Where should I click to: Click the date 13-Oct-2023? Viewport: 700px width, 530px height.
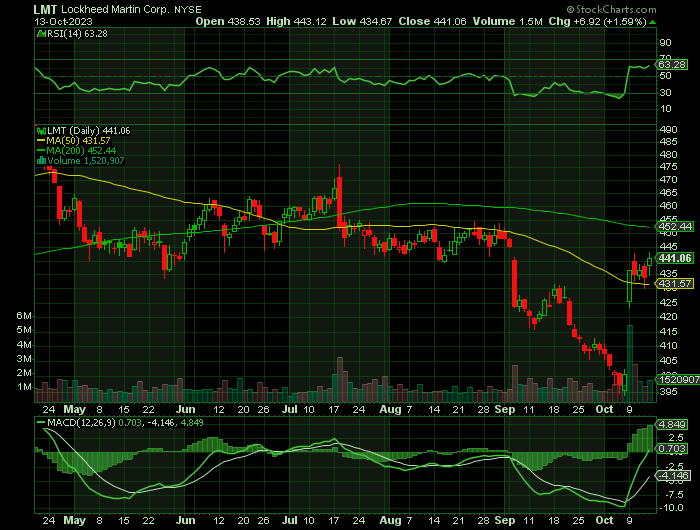point(63,21)
